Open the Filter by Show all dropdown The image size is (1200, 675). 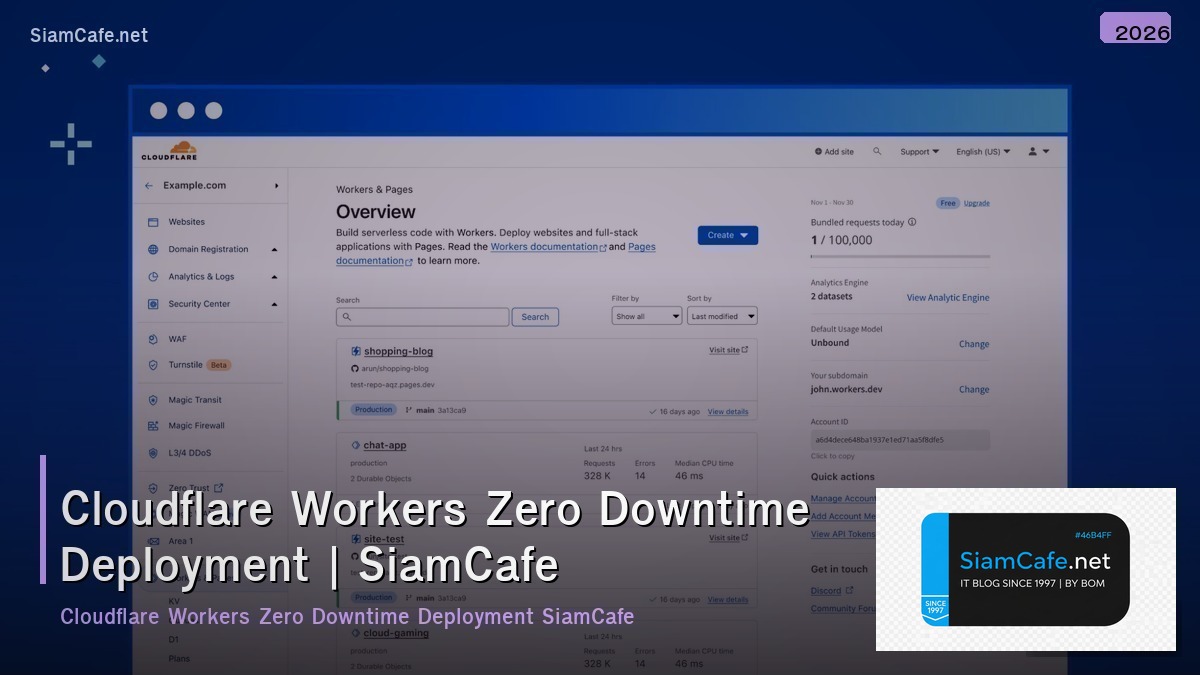[646, 316]
